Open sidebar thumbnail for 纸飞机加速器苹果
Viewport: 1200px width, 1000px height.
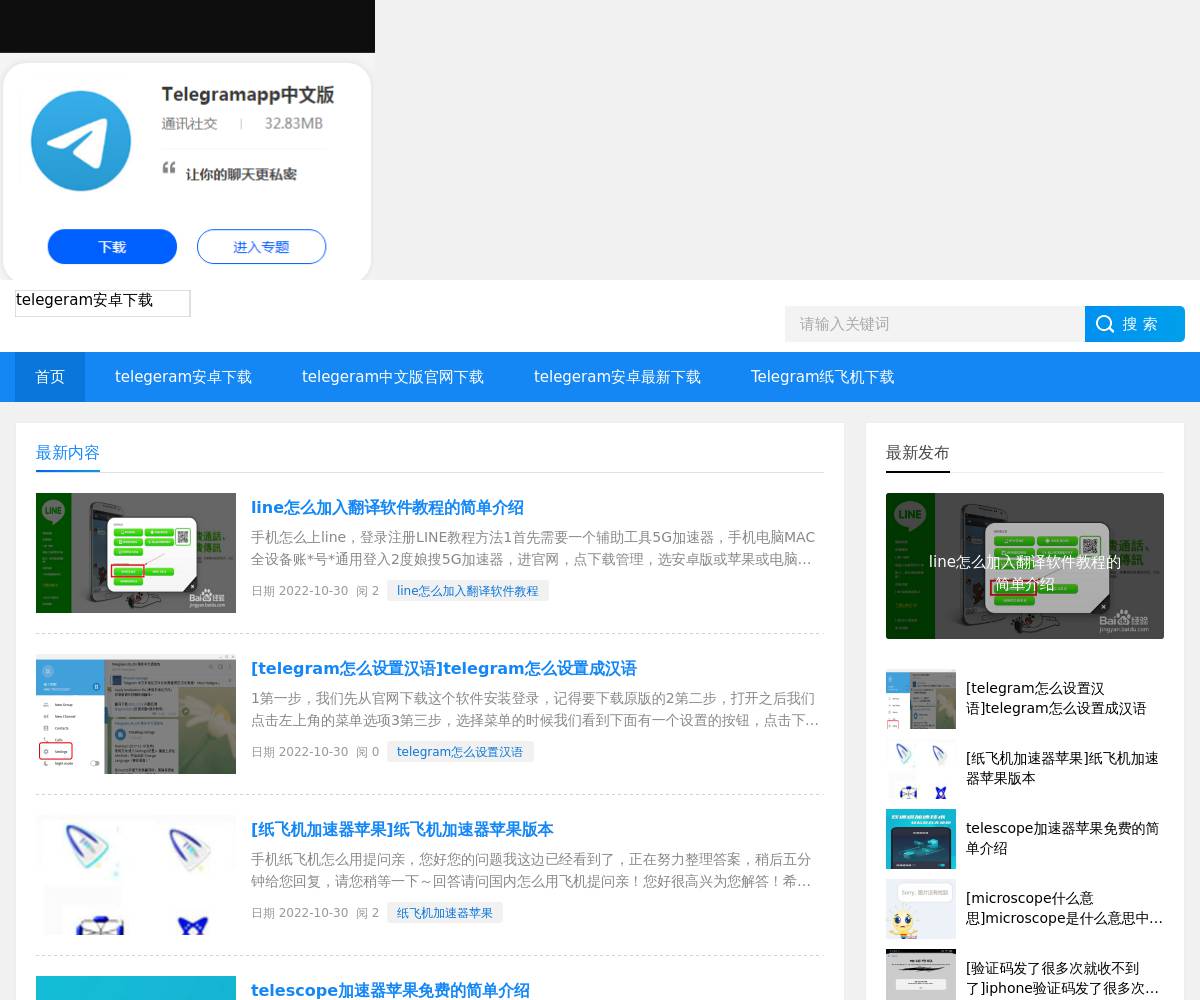point(921,769)
